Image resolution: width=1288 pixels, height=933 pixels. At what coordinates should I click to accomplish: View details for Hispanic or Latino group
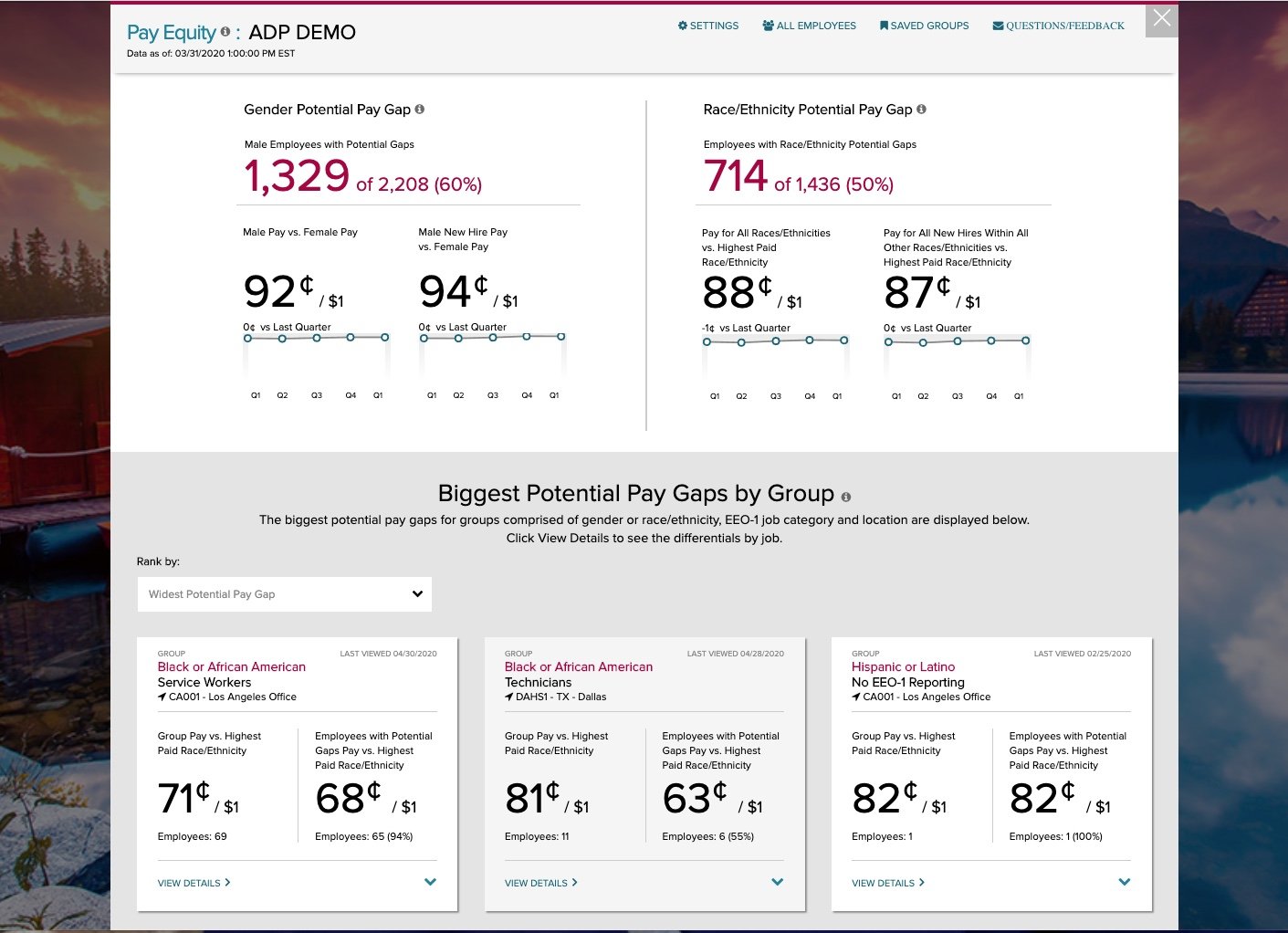(887, 883)
